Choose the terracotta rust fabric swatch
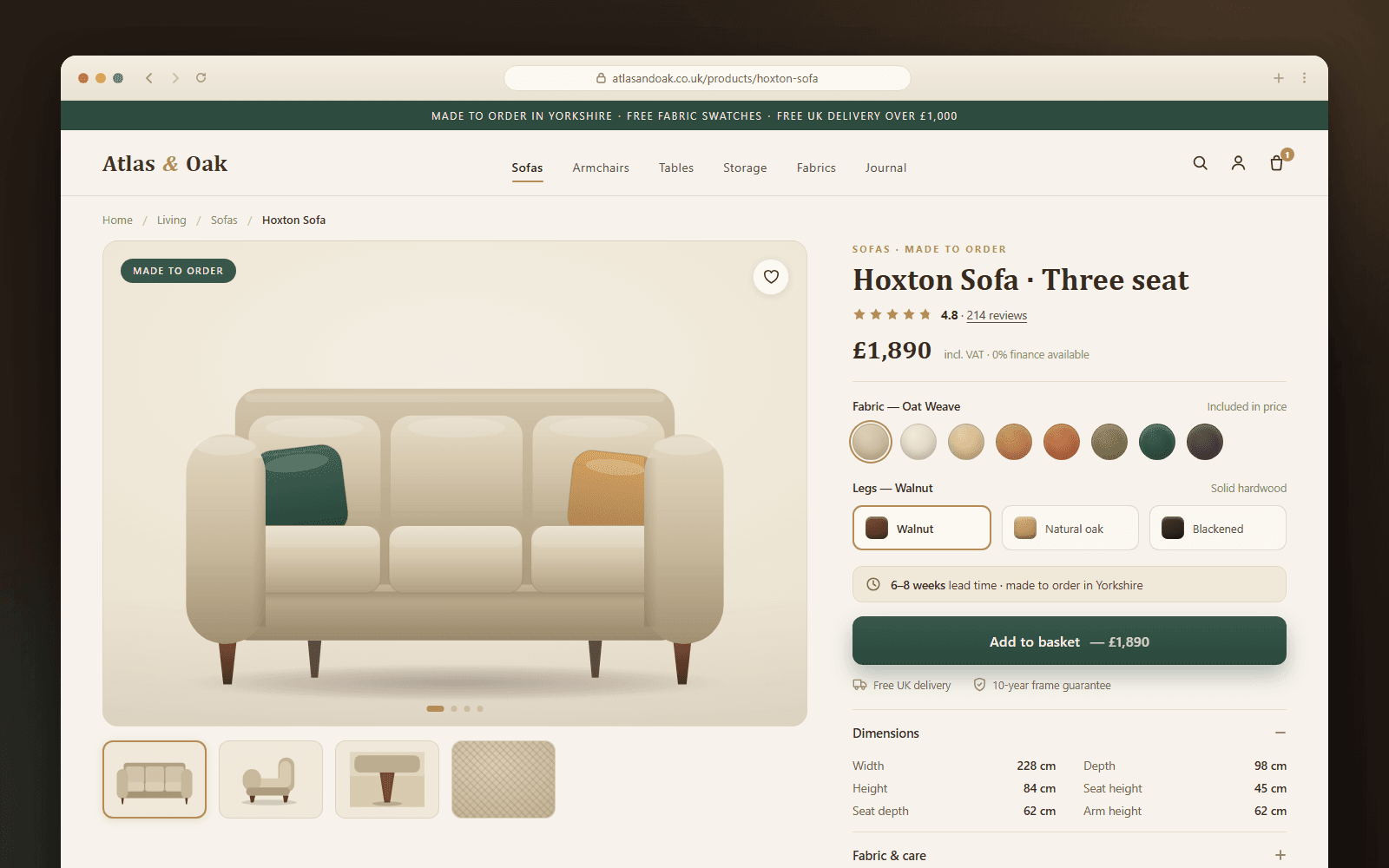Image resolution: width=1389 pixels, height=868 pixels. tap(1062, 442)
